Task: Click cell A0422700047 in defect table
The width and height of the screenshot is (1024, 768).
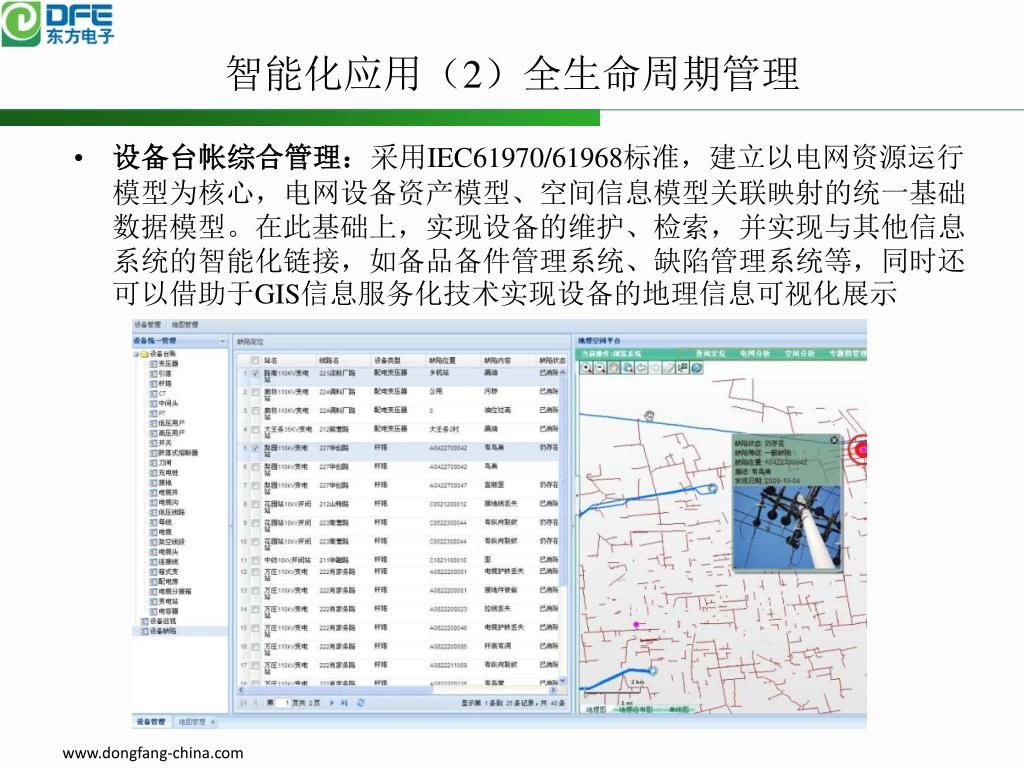Action: [448, 485]
